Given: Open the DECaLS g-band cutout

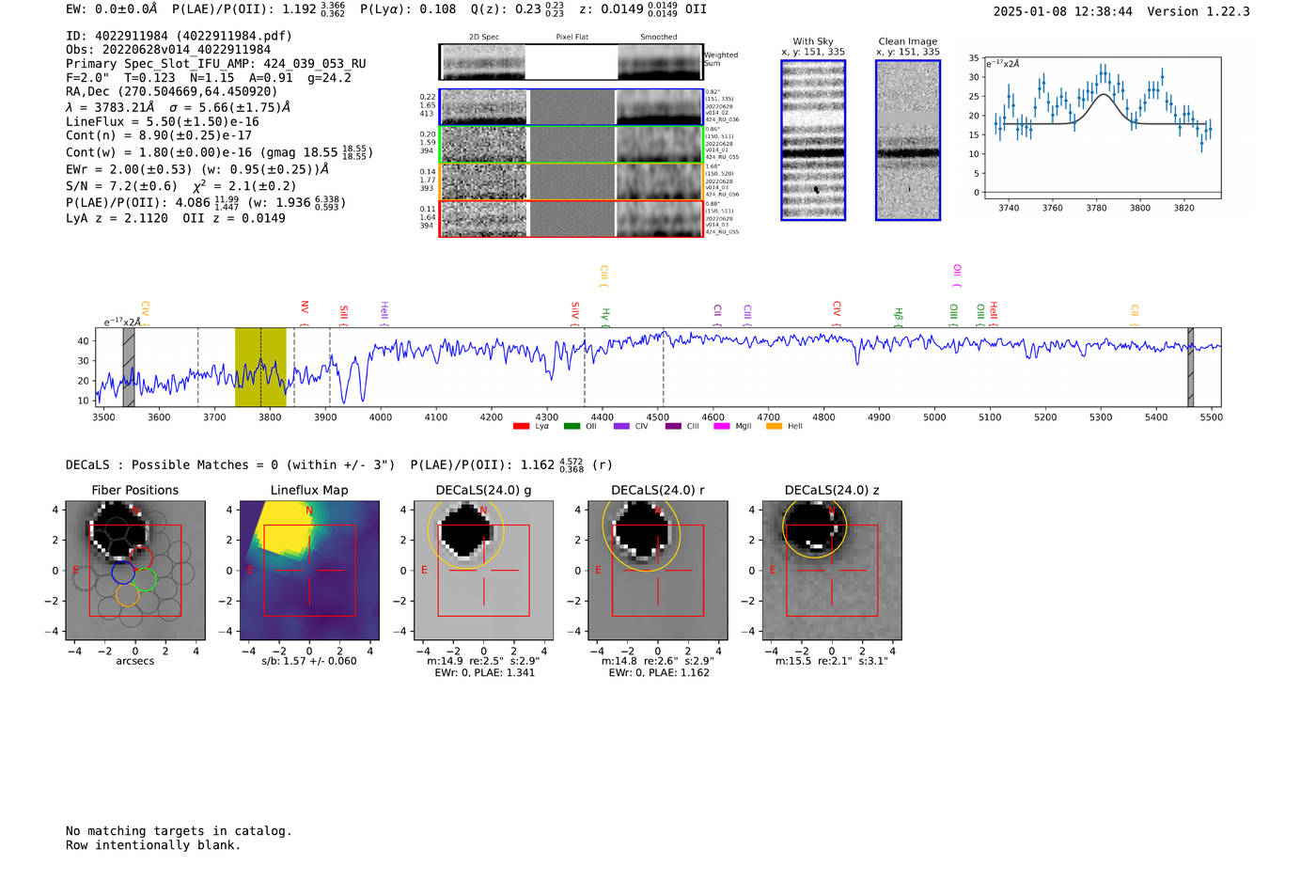Looking at the screenshot, I should click(x=483, y=570).
